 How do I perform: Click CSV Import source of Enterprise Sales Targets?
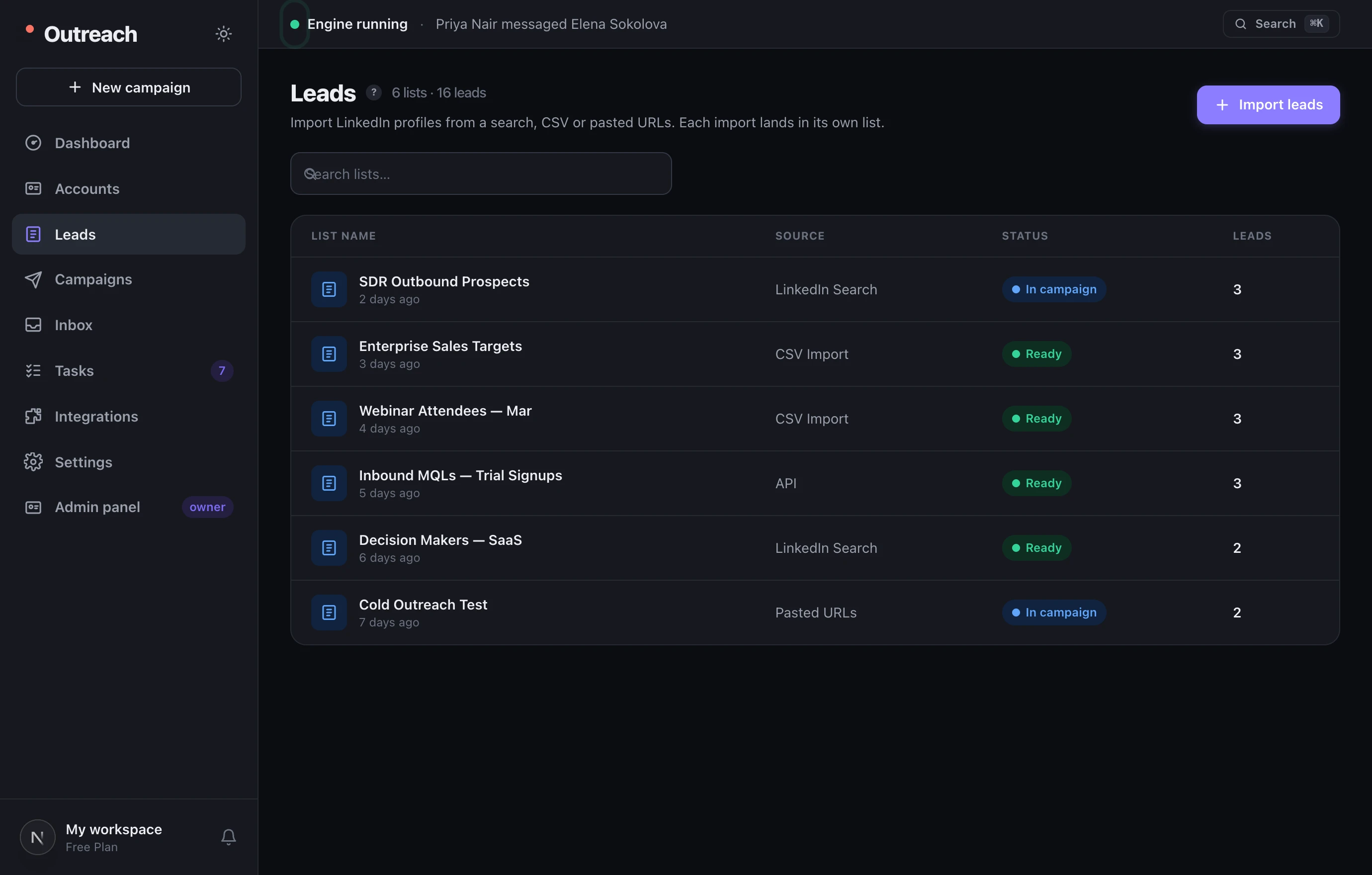[812, 354]
